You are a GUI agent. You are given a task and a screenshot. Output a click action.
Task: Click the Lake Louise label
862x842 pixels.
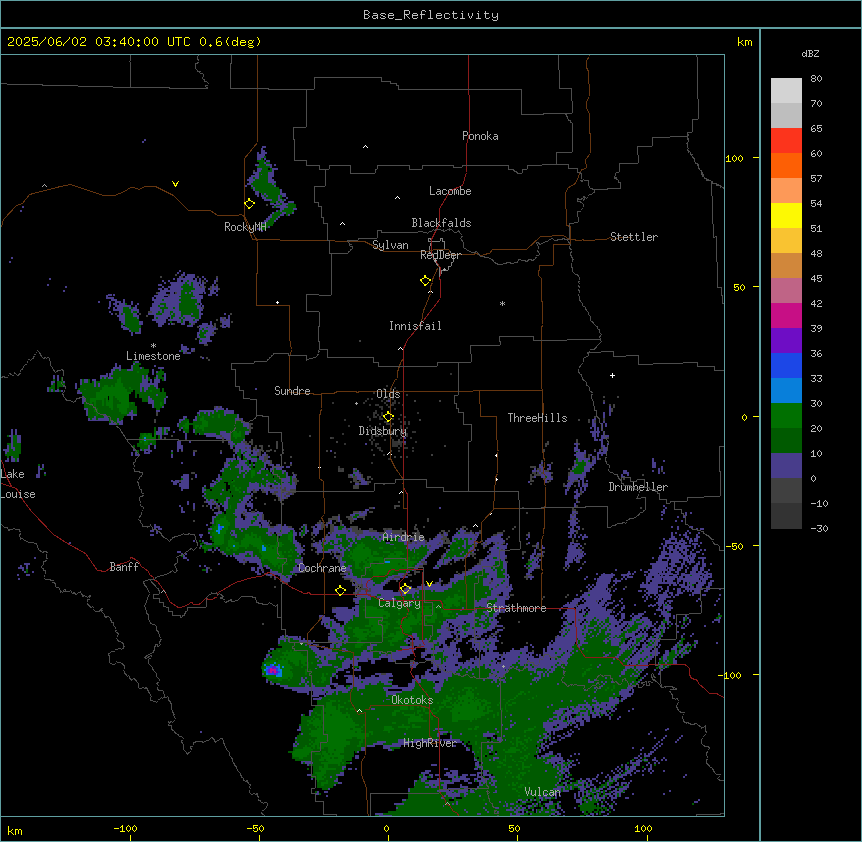pyautogui.click(x=18, y=484)
